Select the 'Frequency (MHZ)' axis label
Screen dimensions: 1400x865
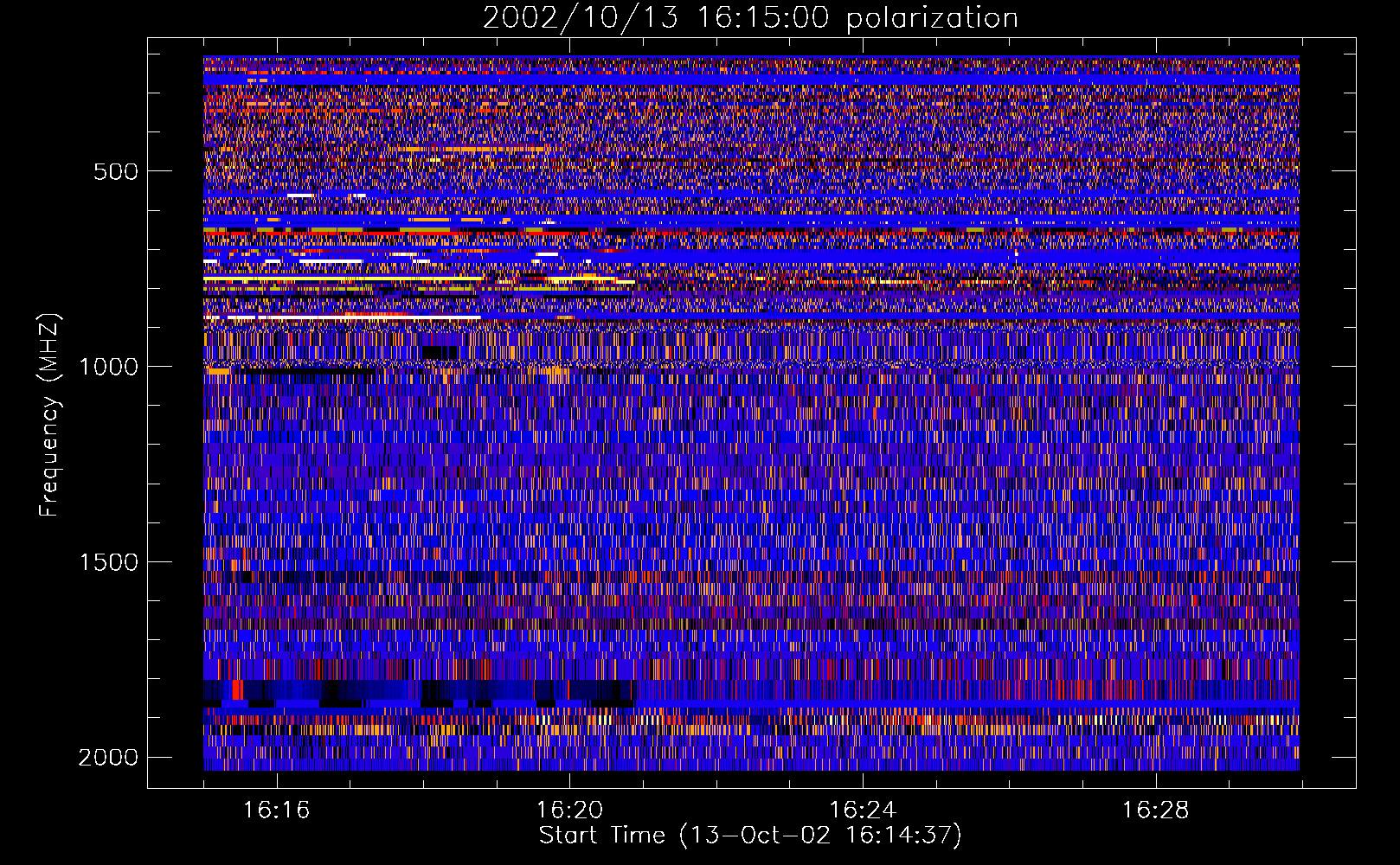pyautogui.click(x=50, y=415)
